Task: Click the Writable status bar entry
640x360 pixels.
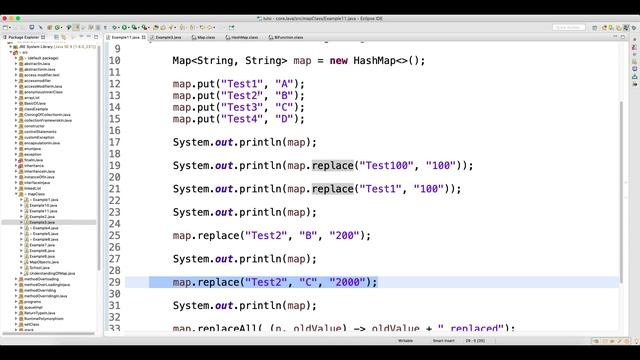Action: (x=405, y=340)
